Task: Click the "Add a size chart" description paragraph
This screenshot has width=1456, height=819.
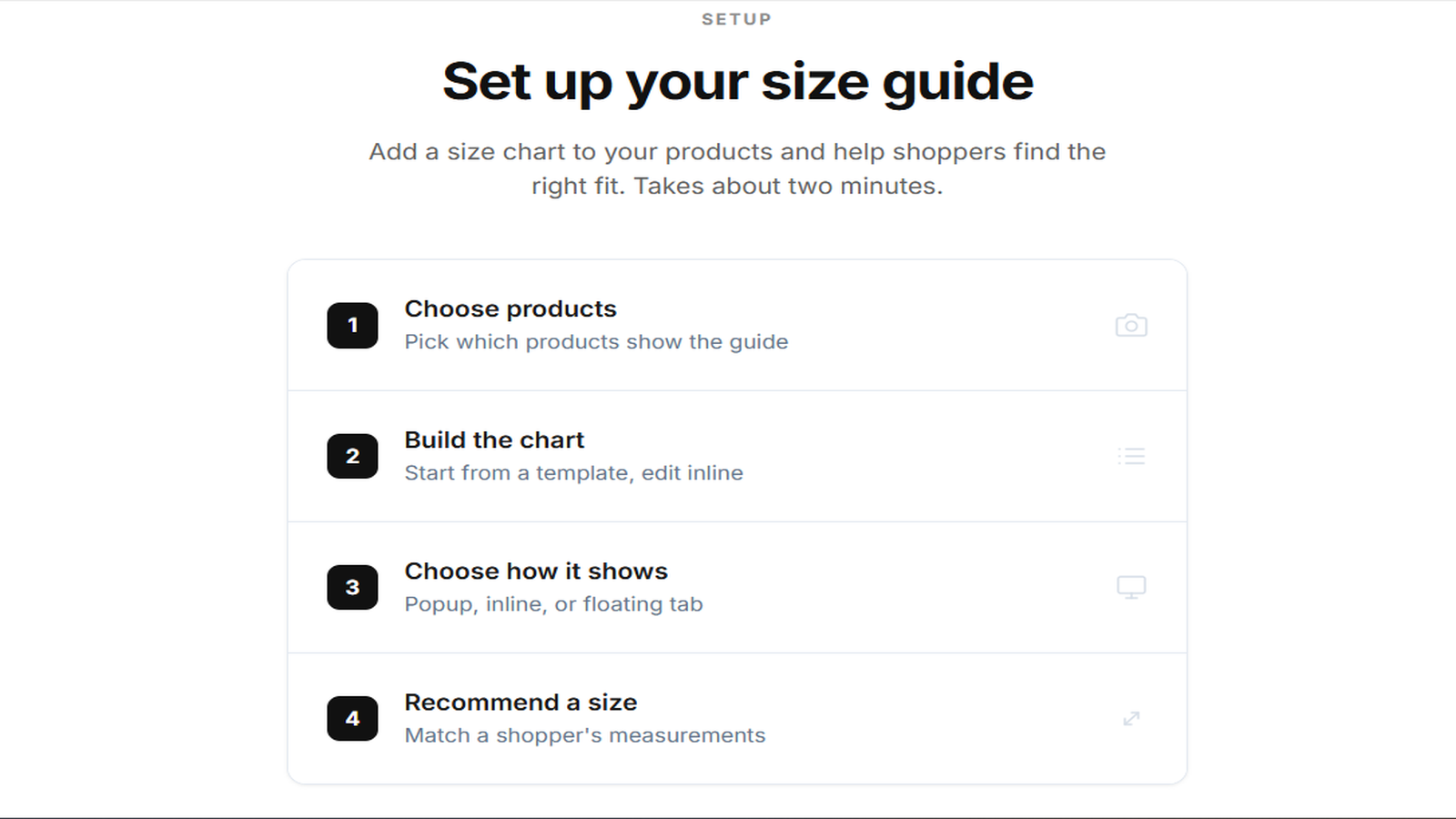Action: [x=737, y=168]
